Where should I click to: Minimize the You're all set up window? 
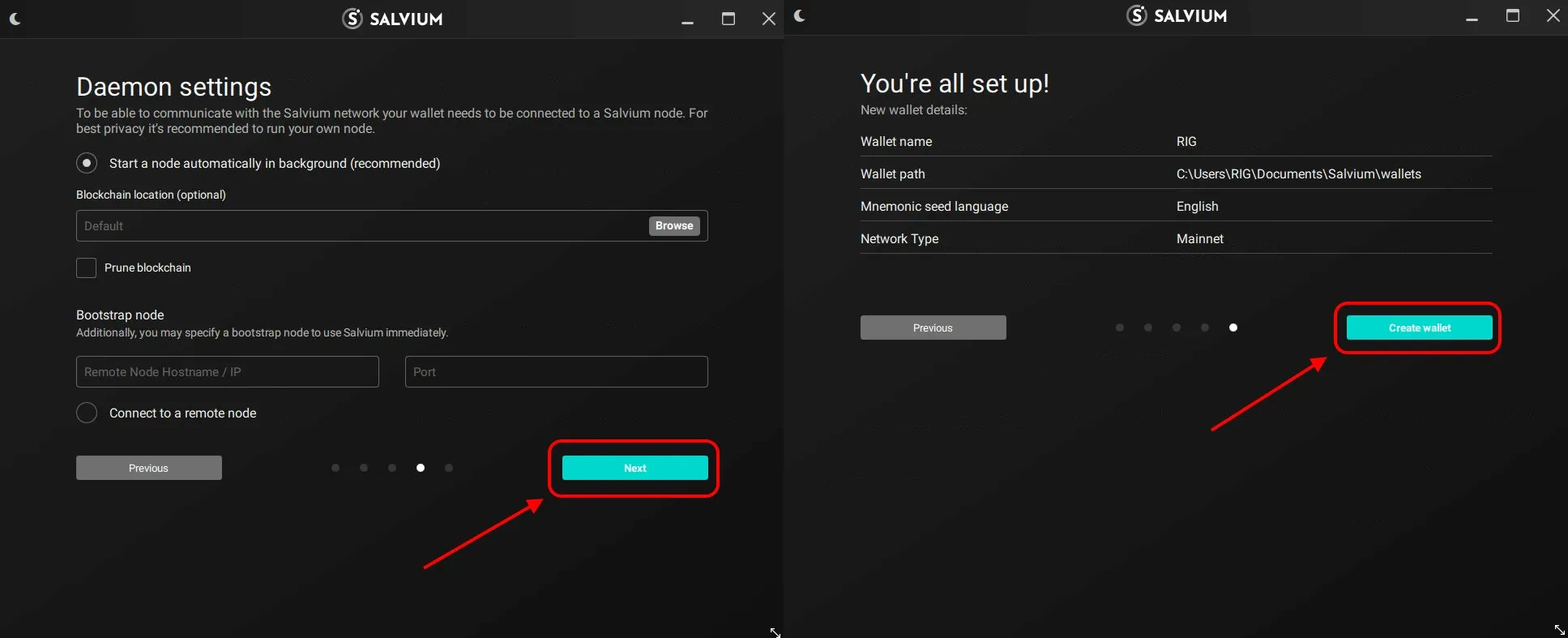(x=1472, y=17)
